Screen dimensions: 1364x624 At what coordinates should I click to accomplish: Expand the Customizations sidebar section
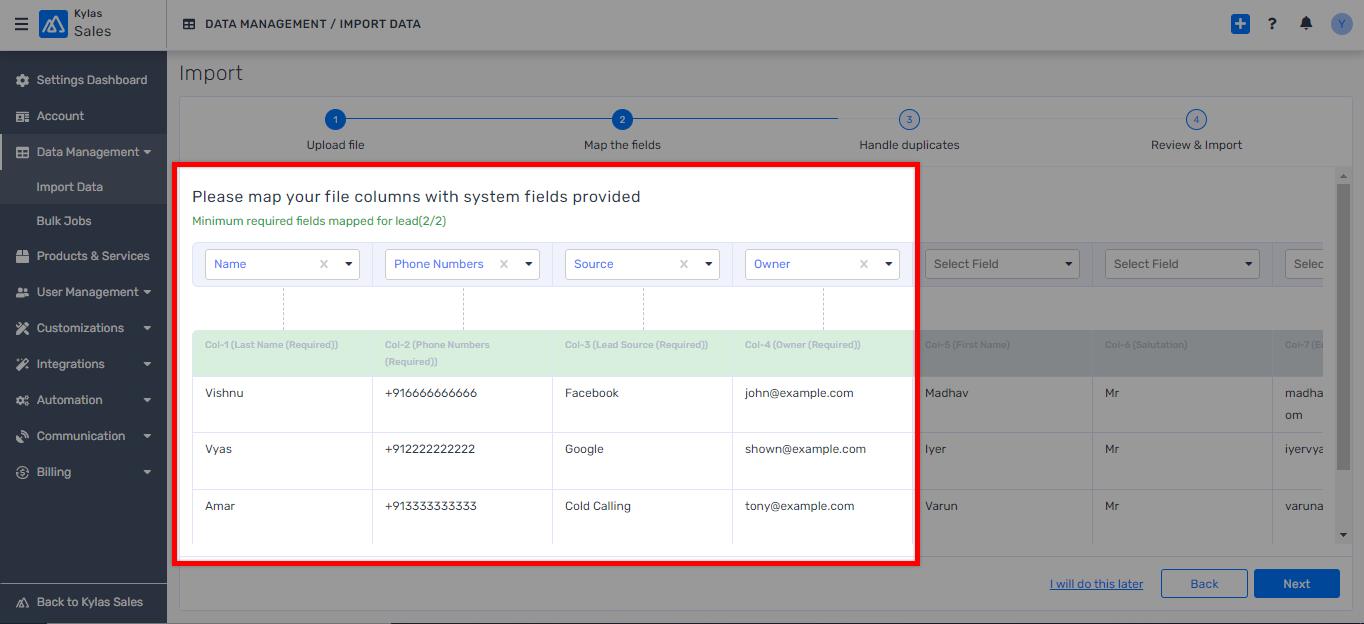pyautogui.click(x=148, y=328)
